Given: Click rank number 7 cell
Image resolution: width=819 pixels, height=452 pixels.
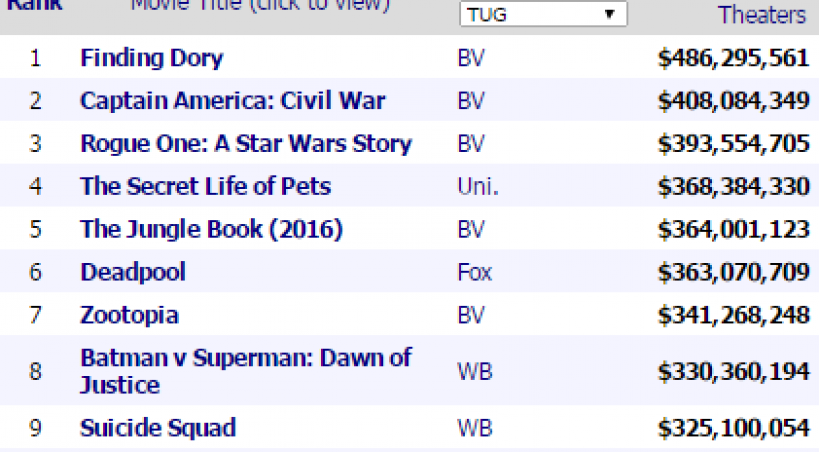Looking at the screenshot, I should coord(35,315).
